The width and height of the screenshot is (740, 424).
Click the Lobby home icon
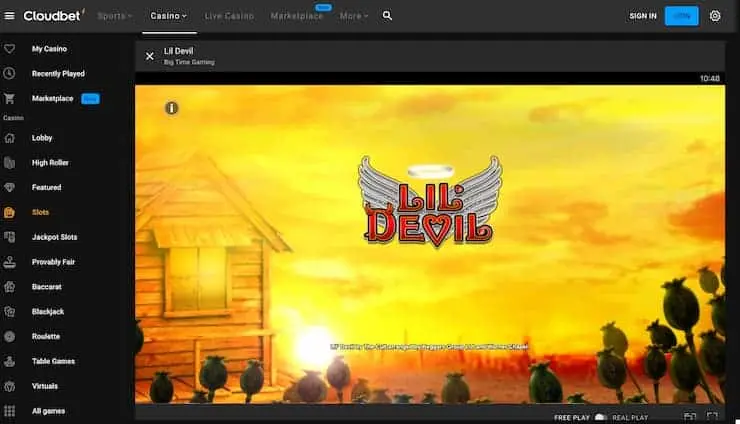[9, 138]
